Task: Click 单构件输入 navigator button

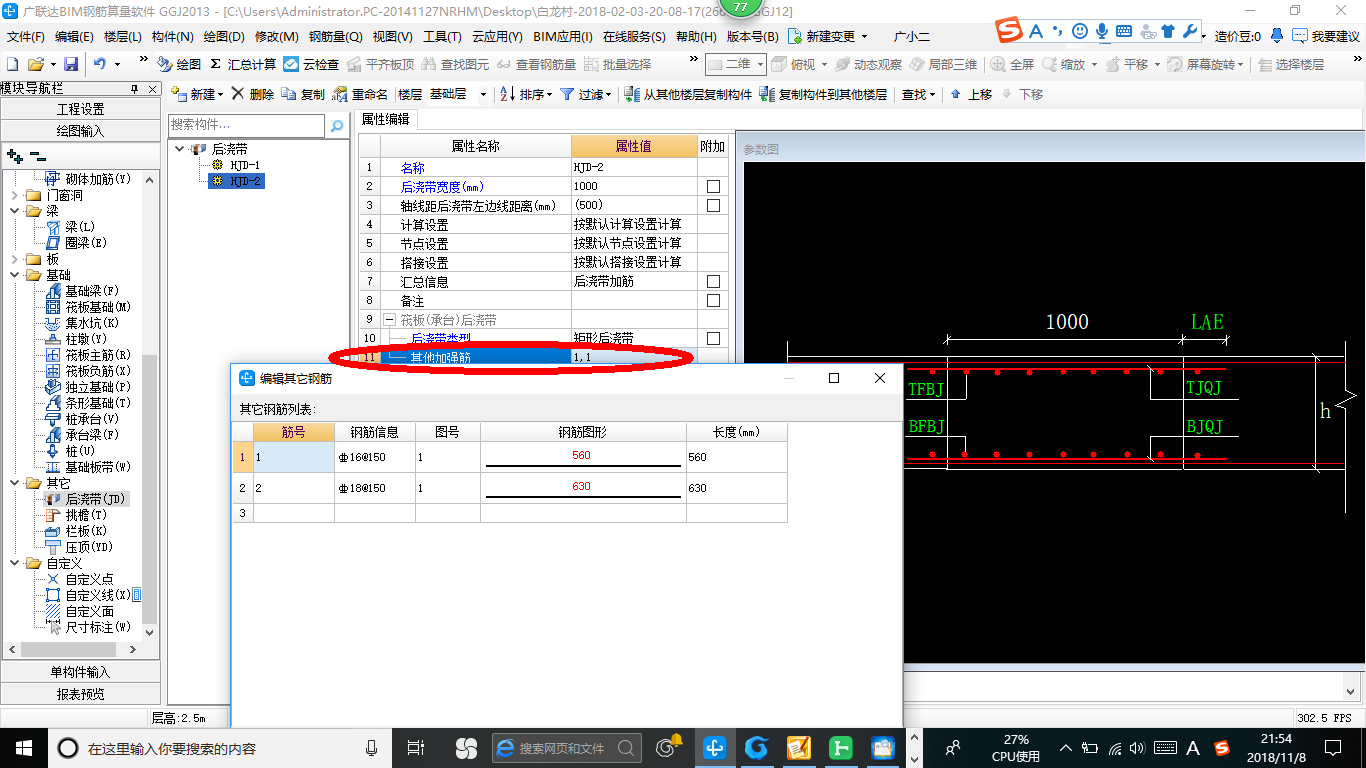Action: coord(80,672)
